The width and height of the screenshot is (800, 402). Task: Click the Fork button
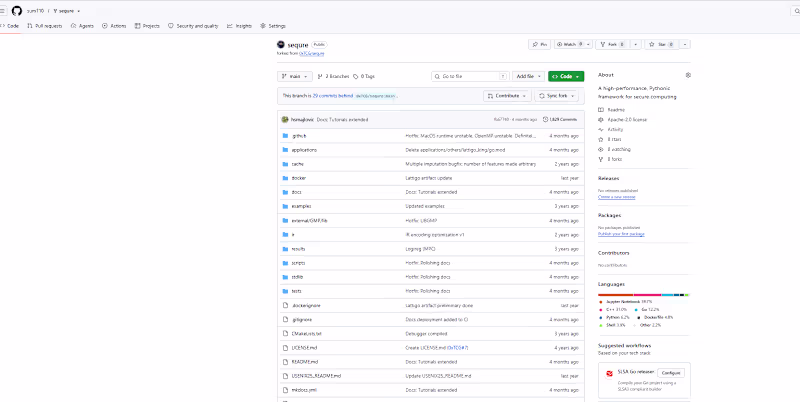pos(613,44)
